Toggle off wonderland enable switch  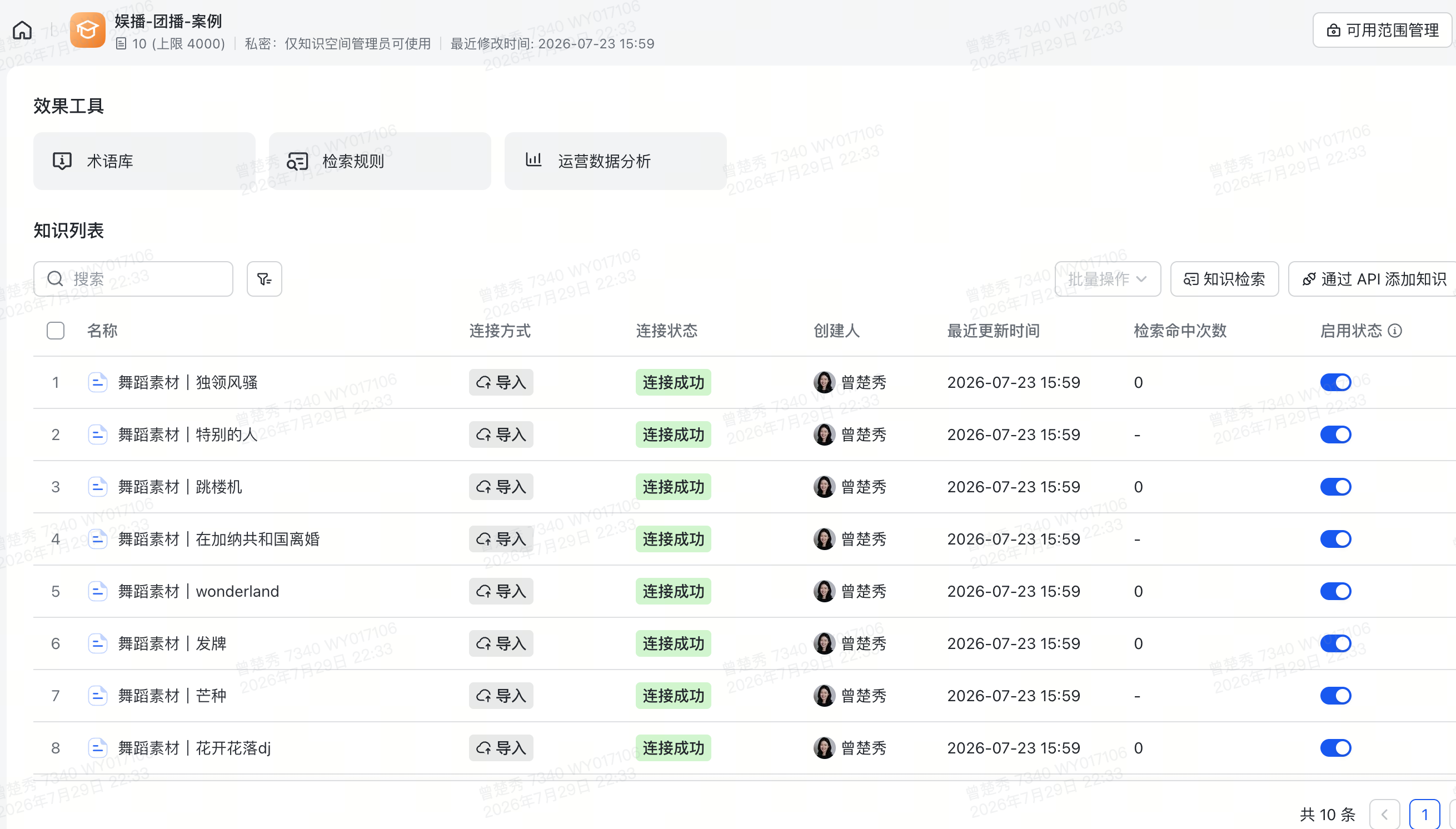(x=1336, y=592)
